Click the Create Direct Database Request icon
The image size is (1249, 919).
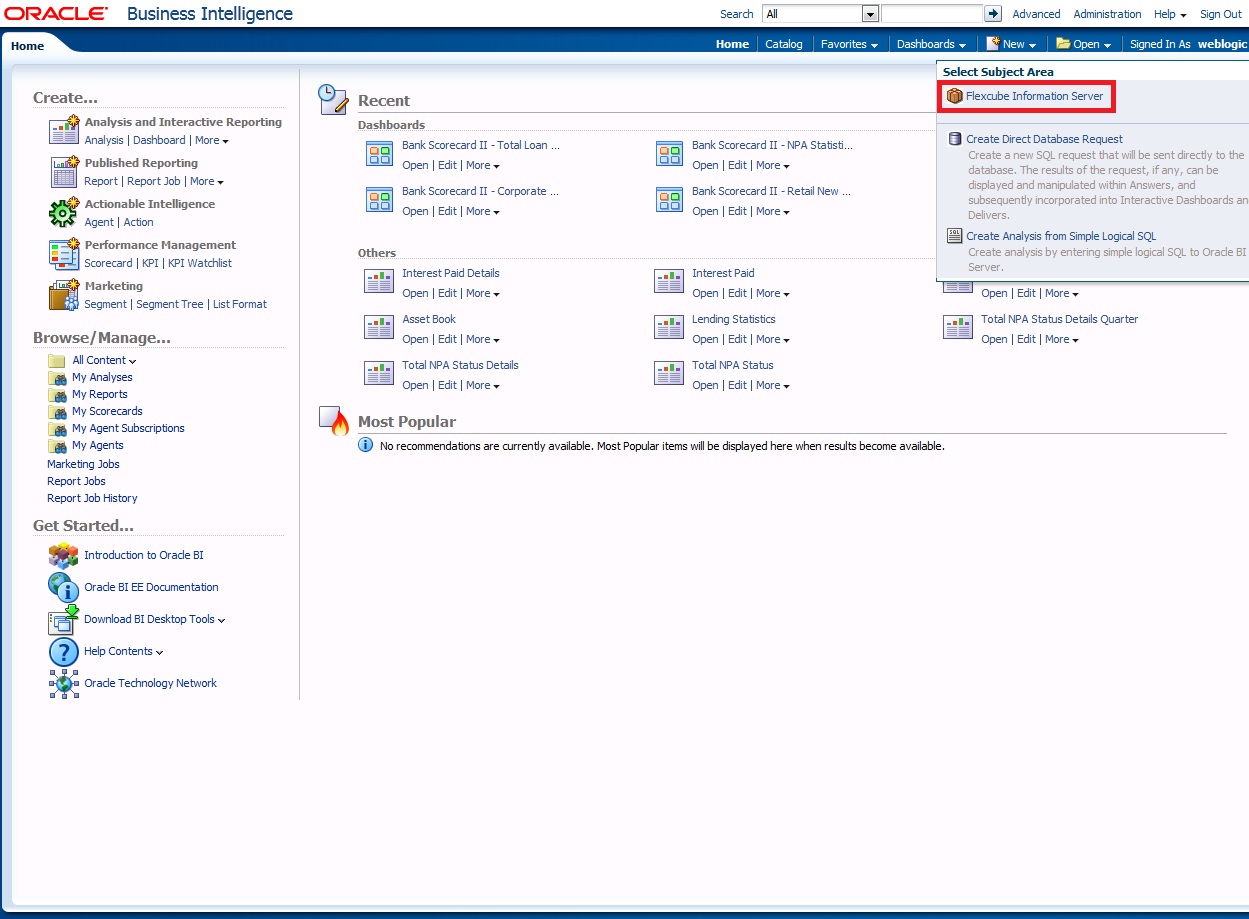(955, 139)
